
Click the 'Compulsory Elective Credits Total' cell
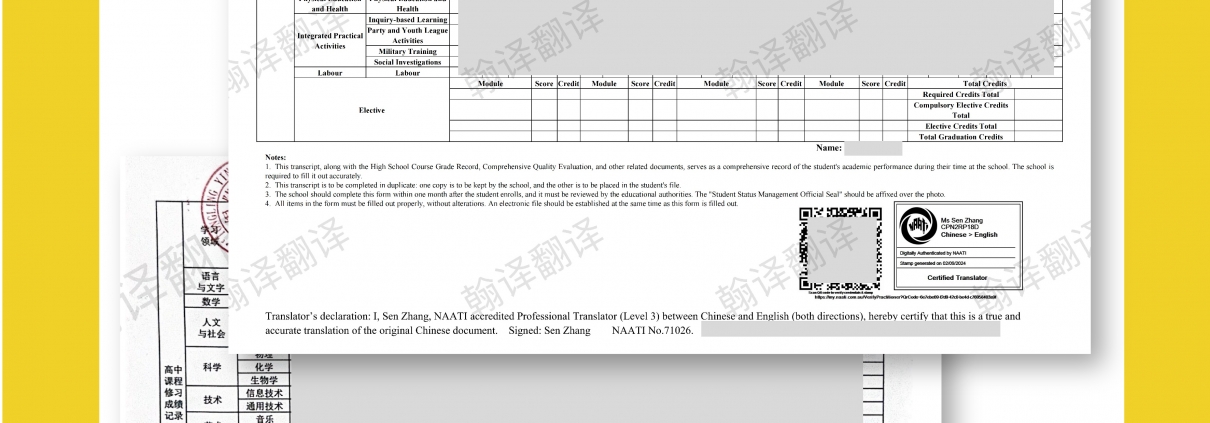point(960,110)
